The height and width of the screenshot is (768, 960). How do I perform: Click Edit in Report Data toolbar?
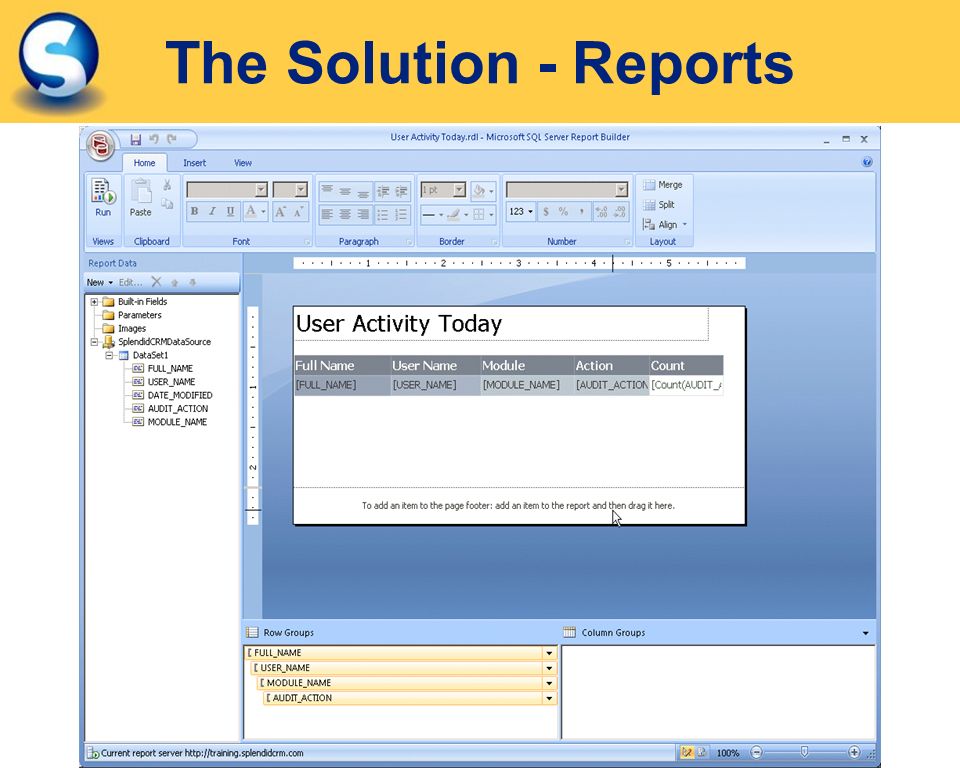coord(130,282)
